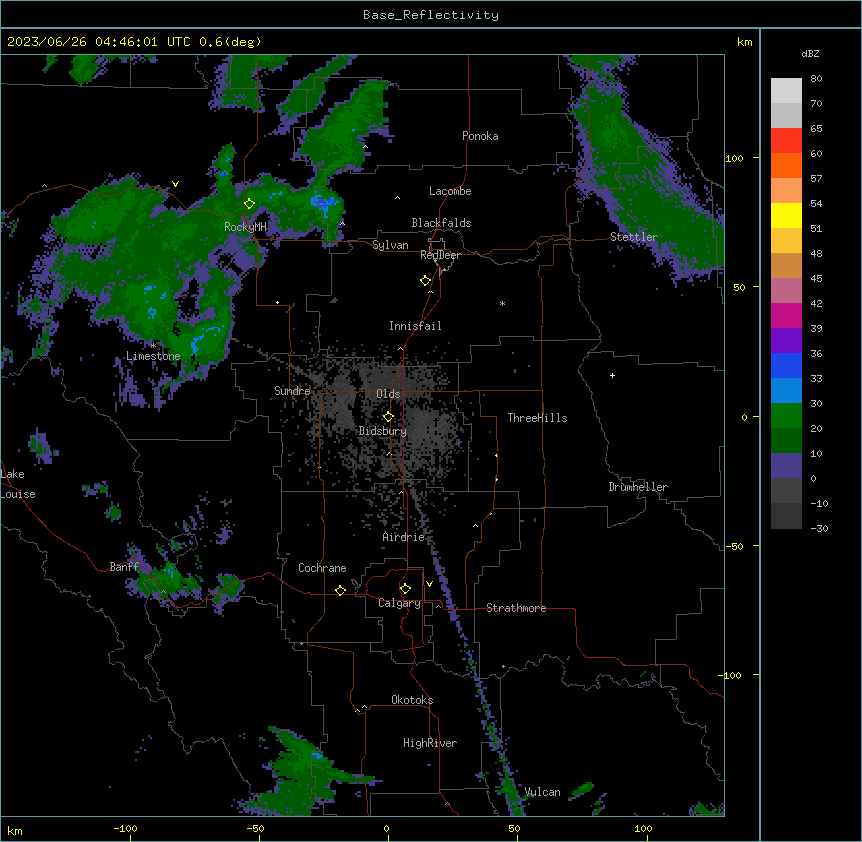The height and width of the screenshot is (842, 862).
Task: Click the Base_Reflectivity title text
Action: (x=431, y=15)
